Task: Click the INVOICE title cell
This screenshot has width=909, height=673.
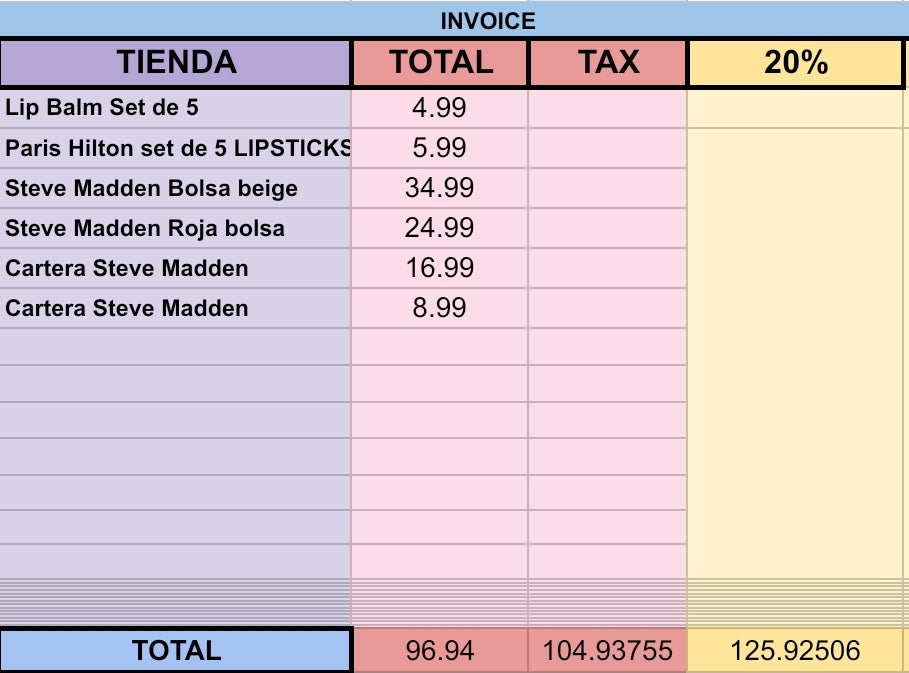Action: point(488,20)
